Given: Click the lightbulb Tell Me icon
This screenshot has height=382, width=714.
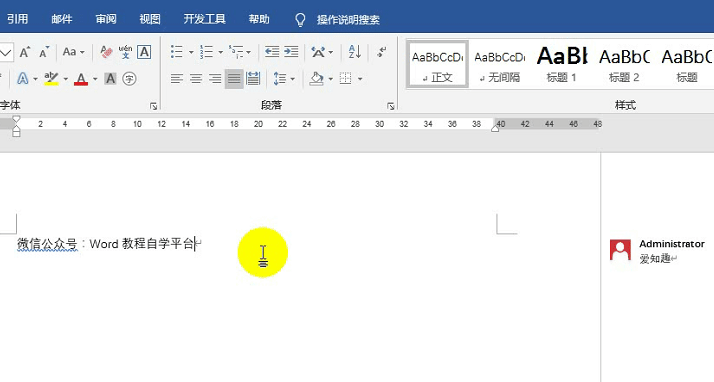Looking at the screenshot, I should coord(300,20).
